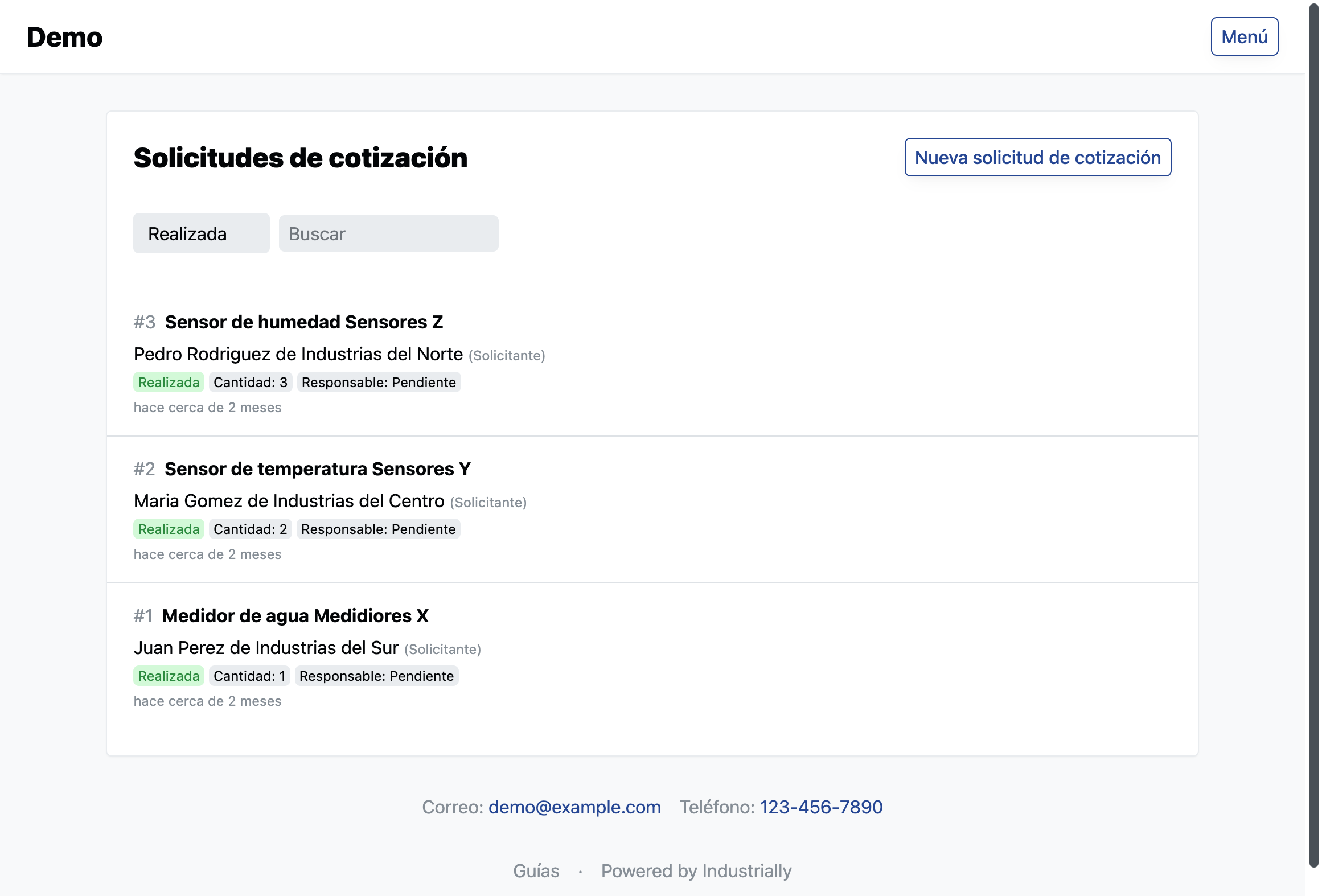This screenshot has width=1322, height=896.
Task: Click the 123-456-7890 phone link
Action: click(820, 807)
